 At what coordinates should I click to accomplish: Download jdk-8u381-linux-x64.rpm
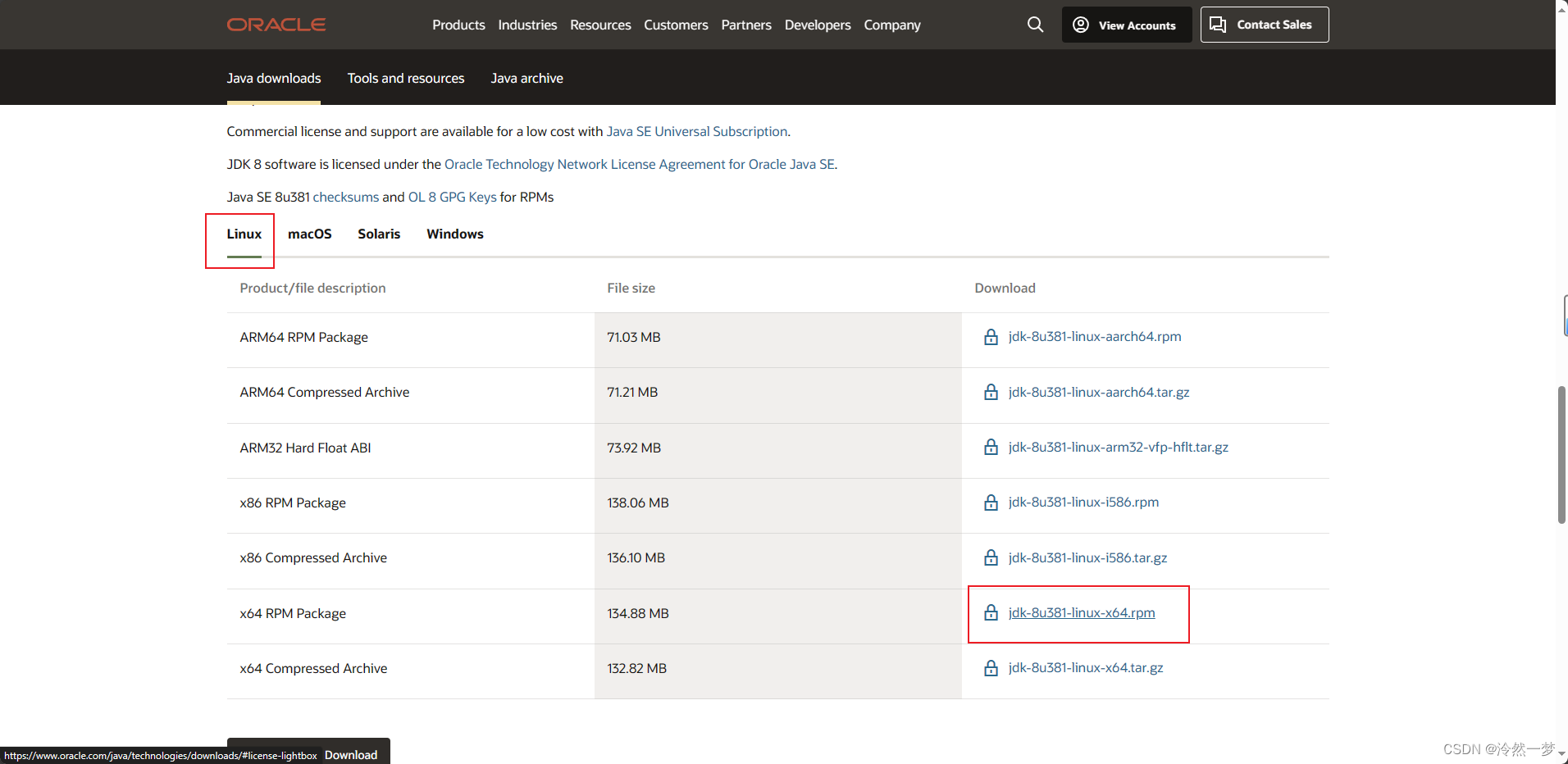[1082, 612]
